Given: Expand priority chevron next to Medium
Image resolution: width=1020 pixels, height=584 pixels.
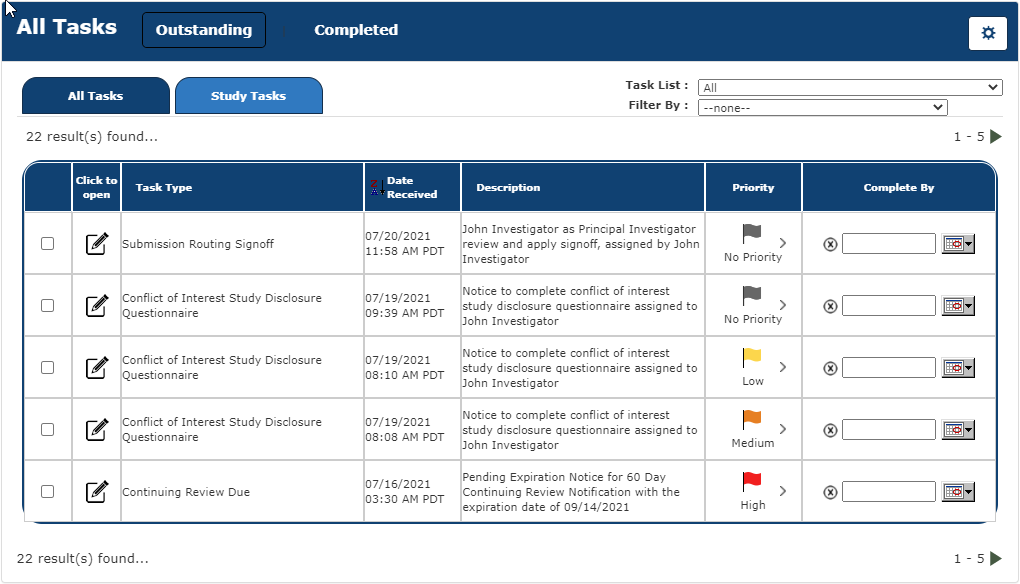Looking at the screenshot, I should pyautogui.click(x=783, y=429).
